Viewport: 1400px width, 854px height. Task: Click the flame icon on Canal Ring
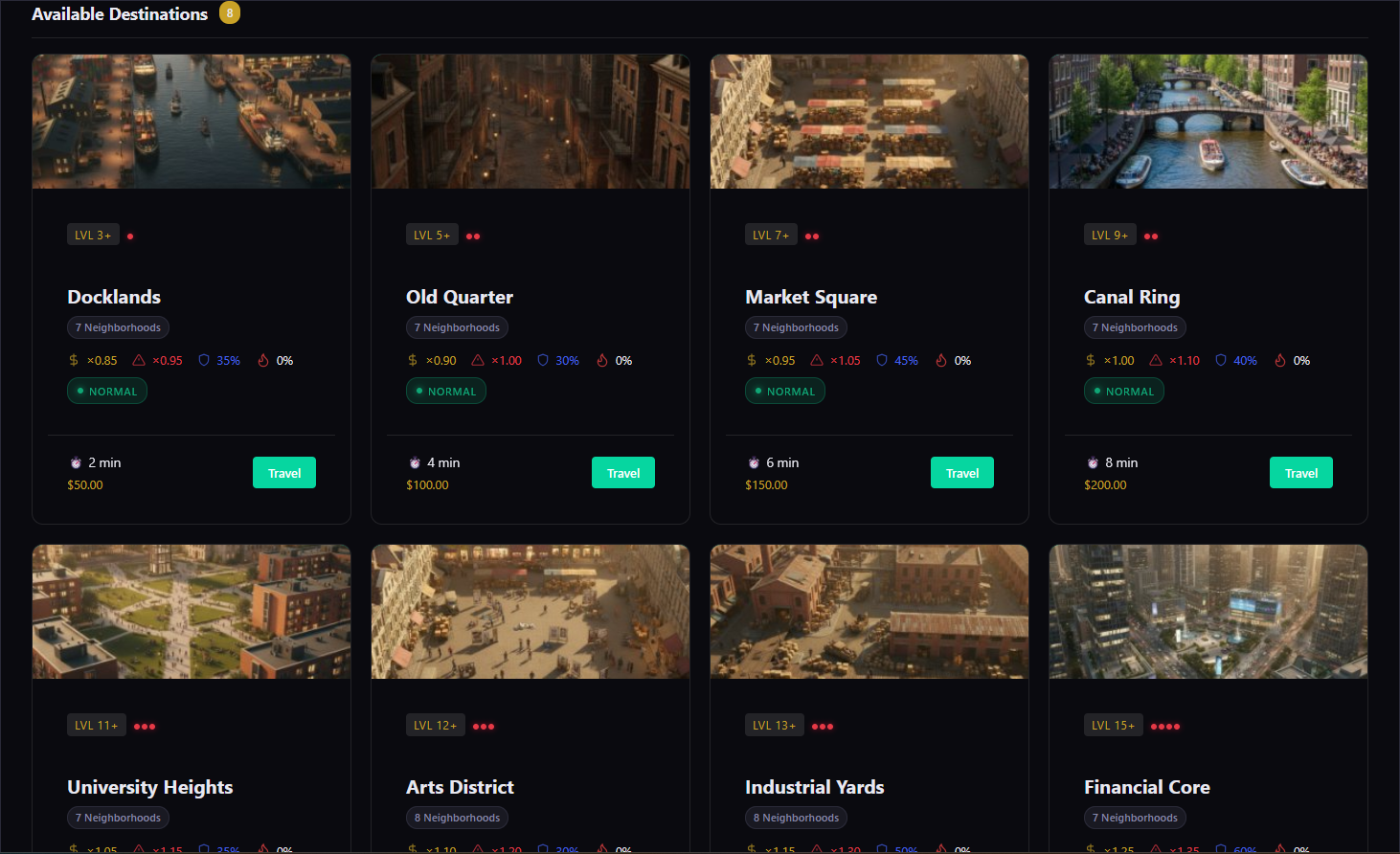click(1280, 361)
